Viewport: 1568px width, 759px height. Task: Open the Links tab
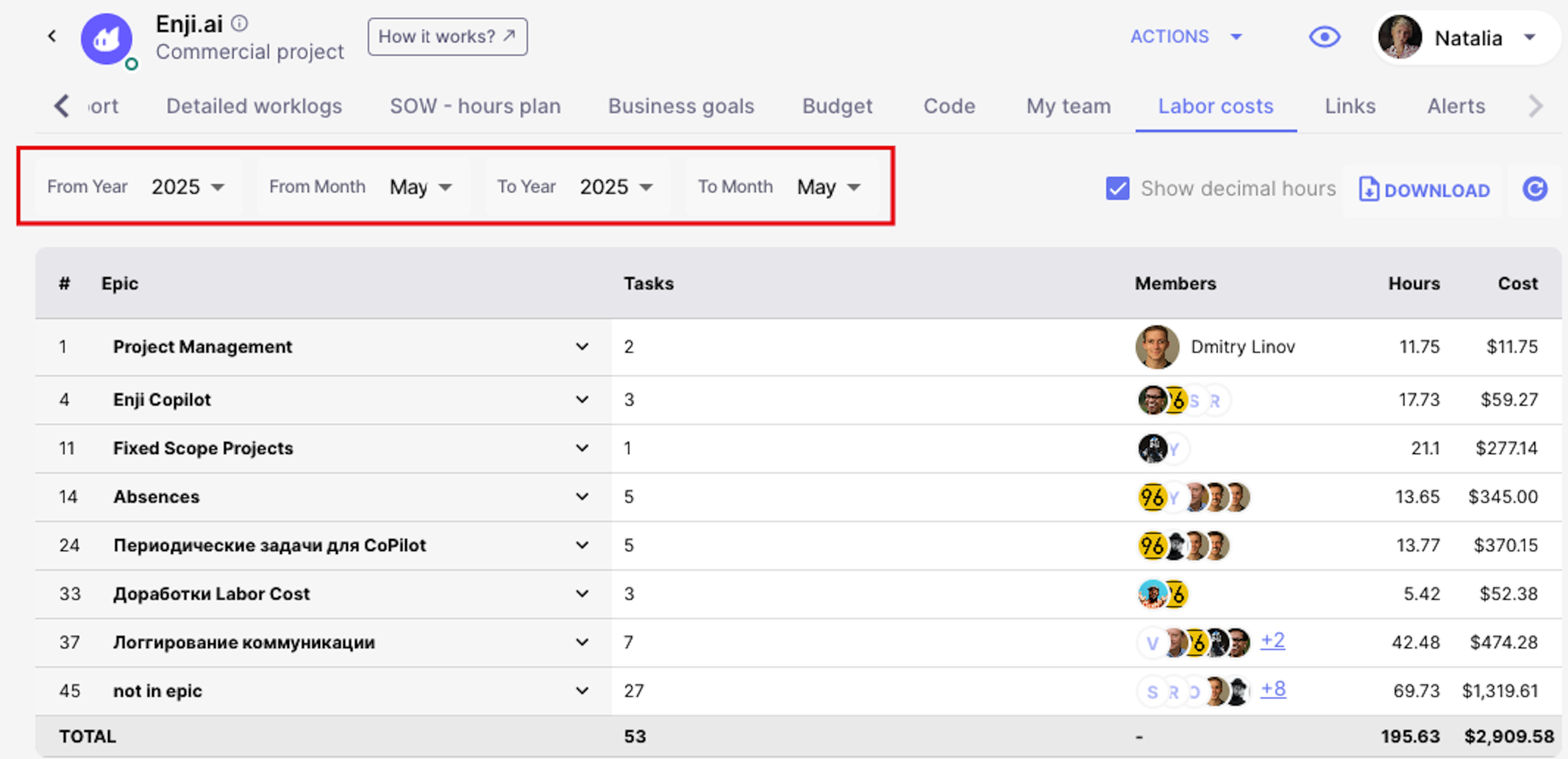[1350, 106]
